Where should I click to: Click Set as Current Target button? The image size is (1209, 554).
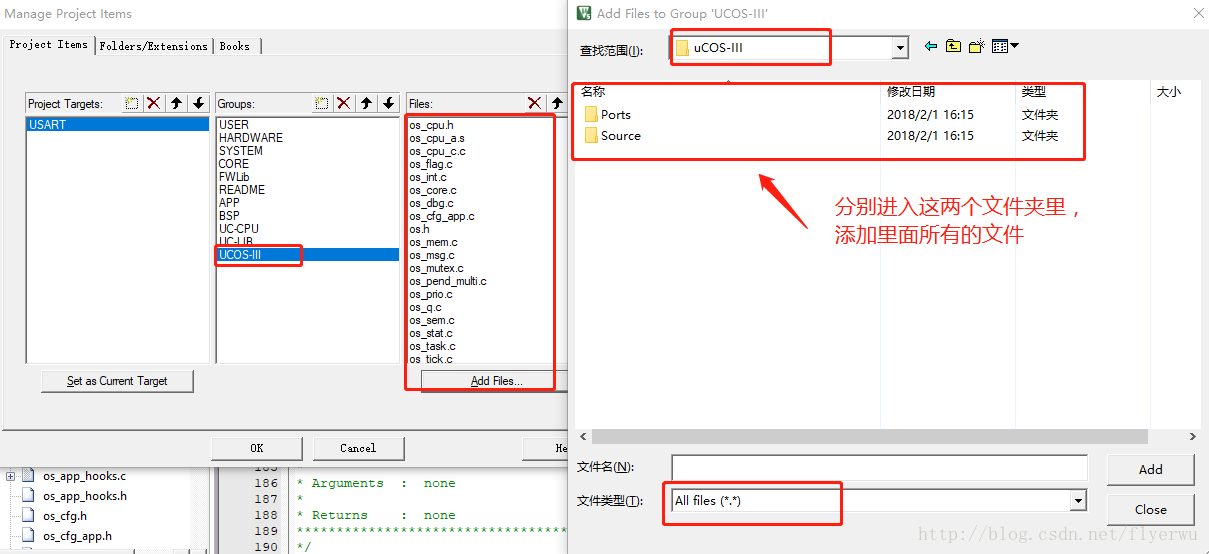pyautogui.click(x=117, y=381)
